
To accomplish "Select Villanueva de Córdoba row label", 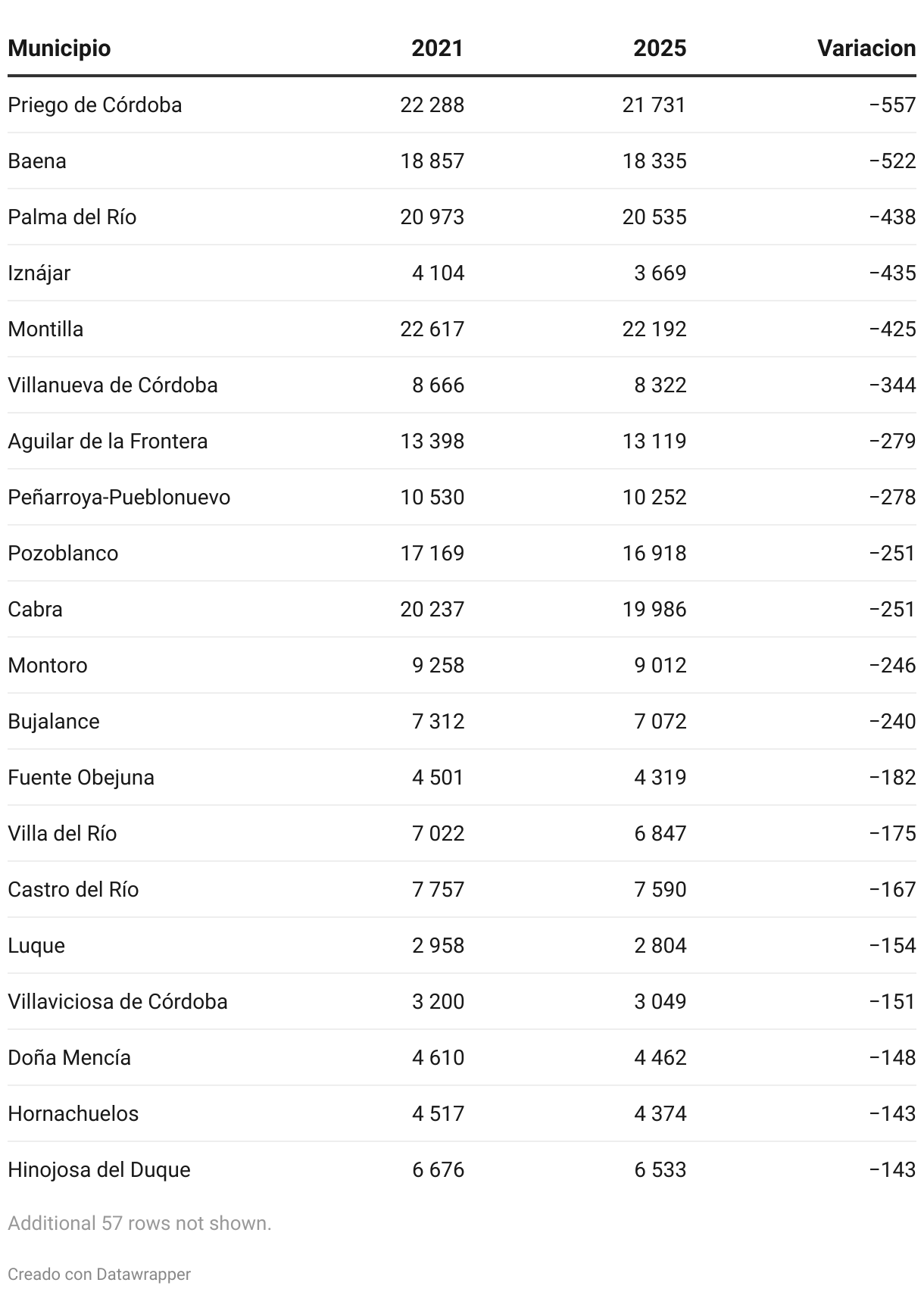I will (112, 385).
